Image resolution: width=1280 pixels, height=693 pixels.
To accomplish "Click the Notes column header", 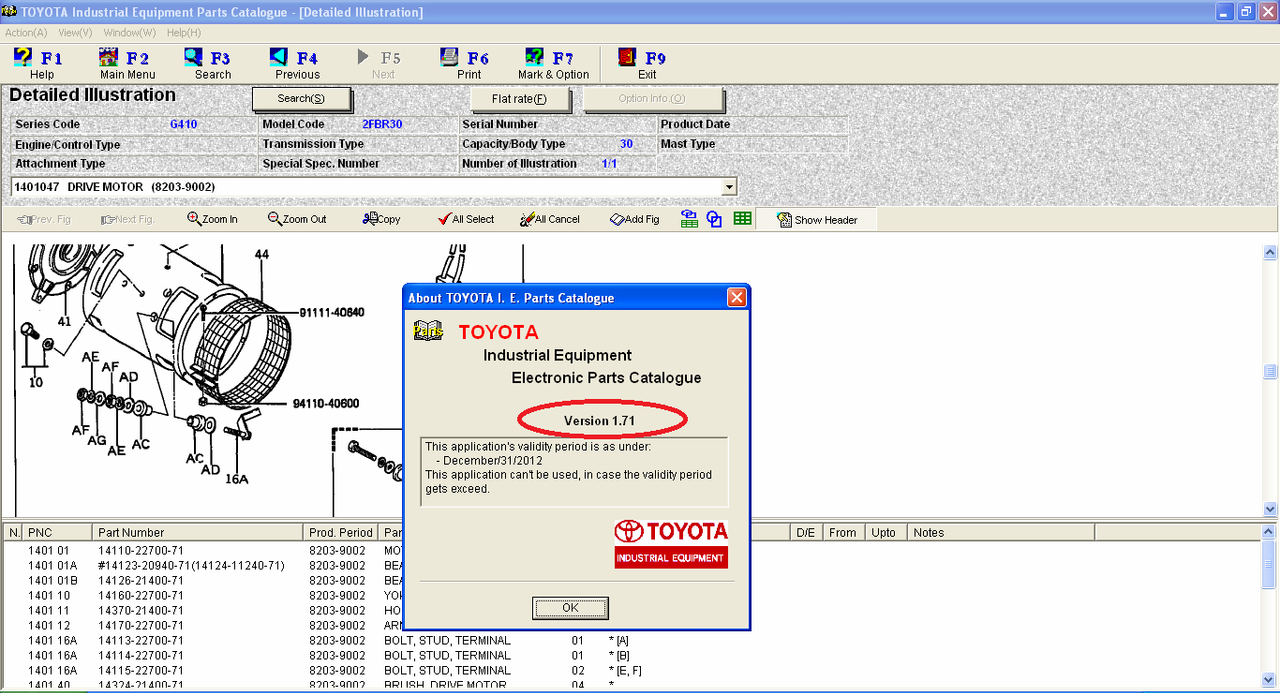I will pyautogui.click(x=1001, y=533).
